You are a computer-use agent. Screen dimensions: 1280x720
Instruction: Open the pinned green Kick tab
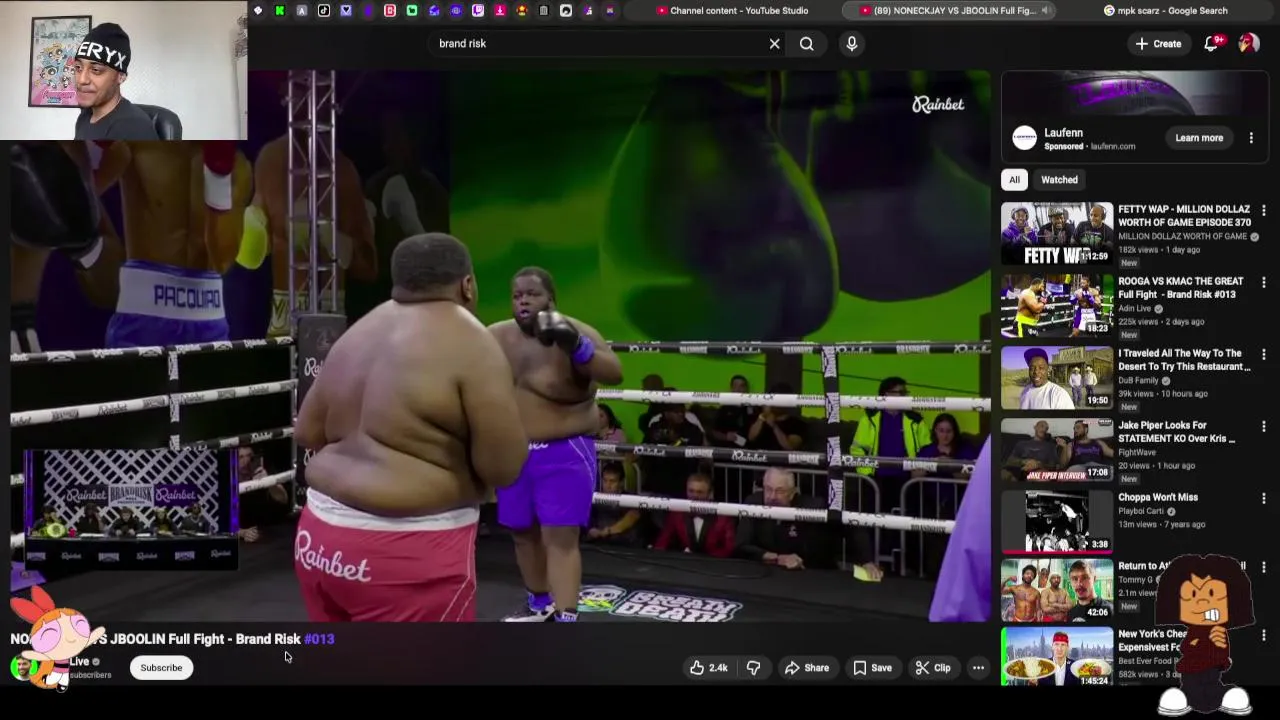[x=280, y=11]
